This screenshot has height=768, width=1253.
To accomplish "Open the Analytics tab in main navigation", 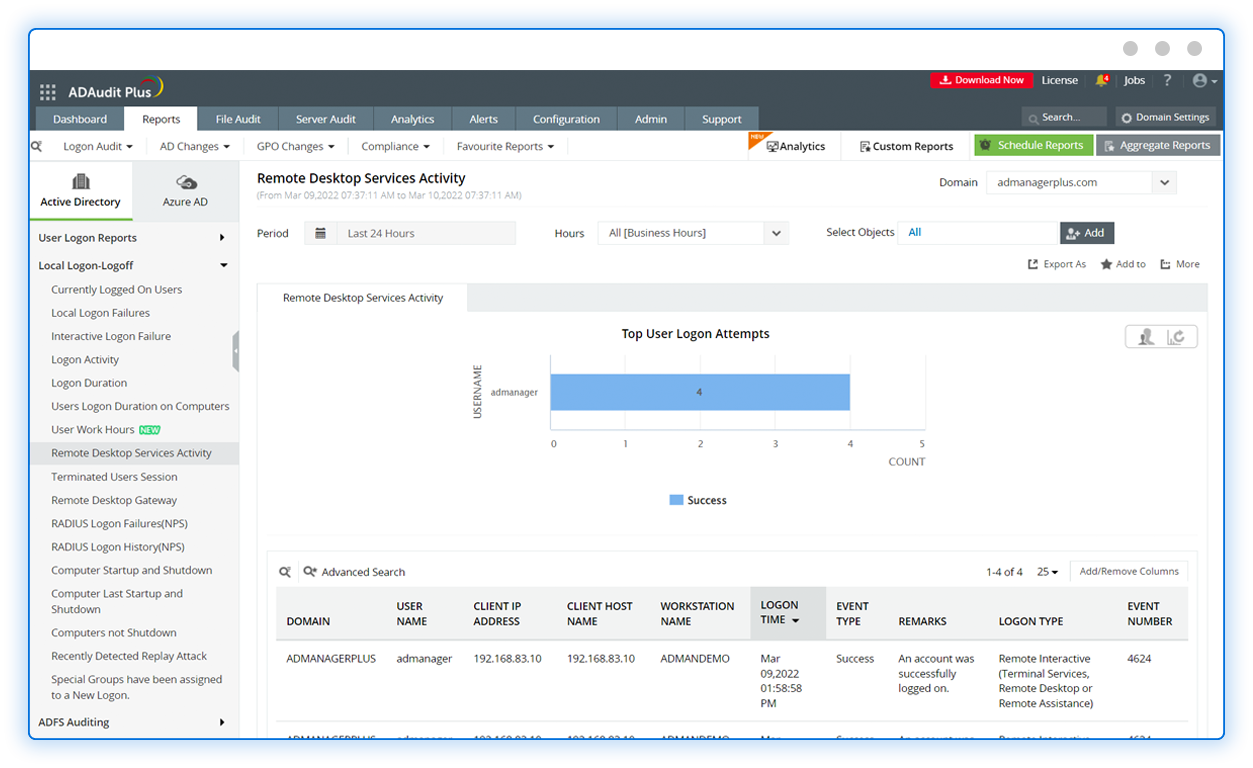I will click(x=413, y=119).
